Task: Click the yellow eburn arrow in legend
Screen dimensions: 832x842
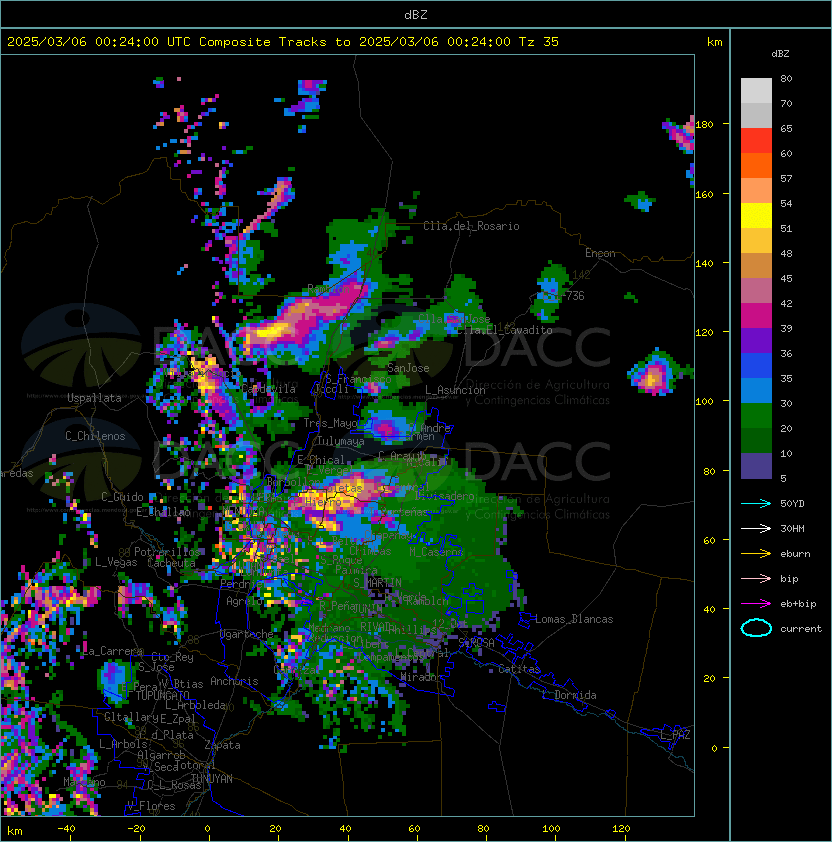Action: pos(756,554)
